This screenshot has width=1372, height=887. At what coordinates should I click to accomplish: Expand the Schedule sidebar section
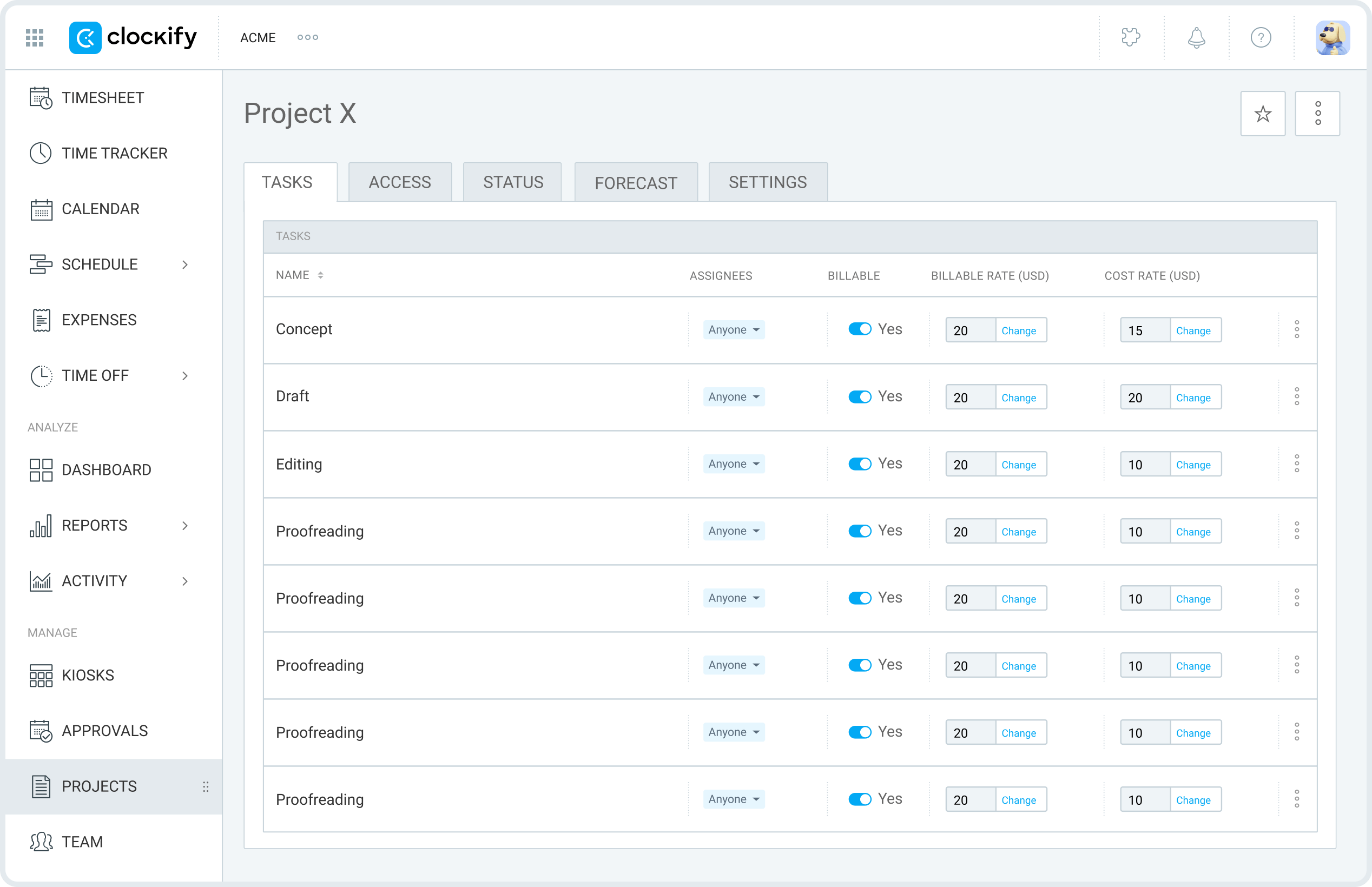185,265
